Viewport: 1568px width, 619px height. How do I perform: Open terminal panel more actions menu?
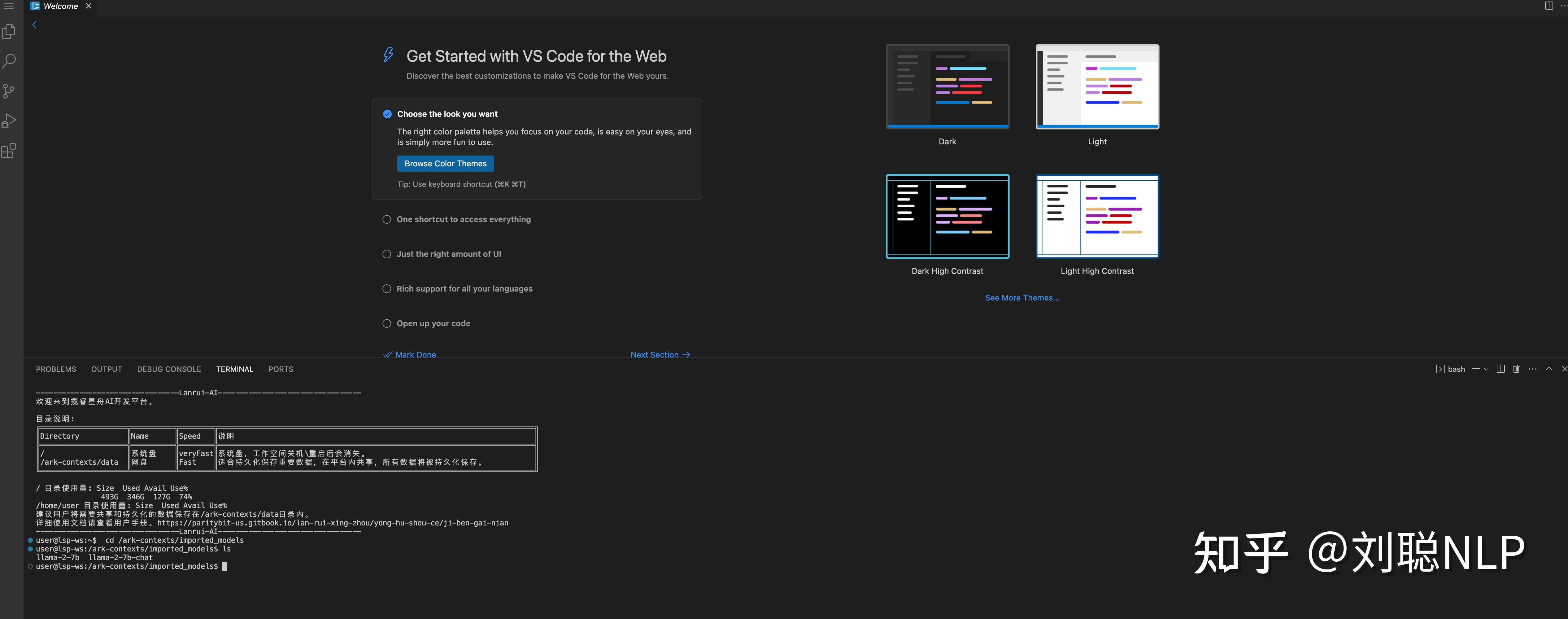pyautogui.click(x=1533, y=369)
